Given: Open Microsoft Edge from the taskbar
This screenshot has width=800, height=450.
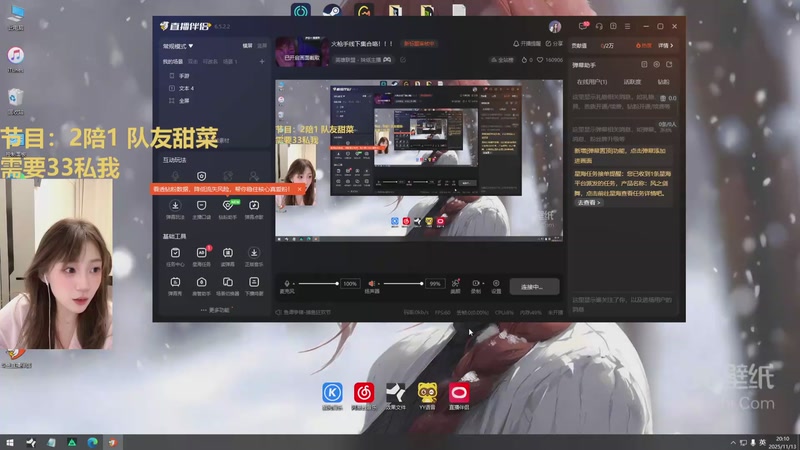Looking at the screenshot, I should [x=92, y=442].
